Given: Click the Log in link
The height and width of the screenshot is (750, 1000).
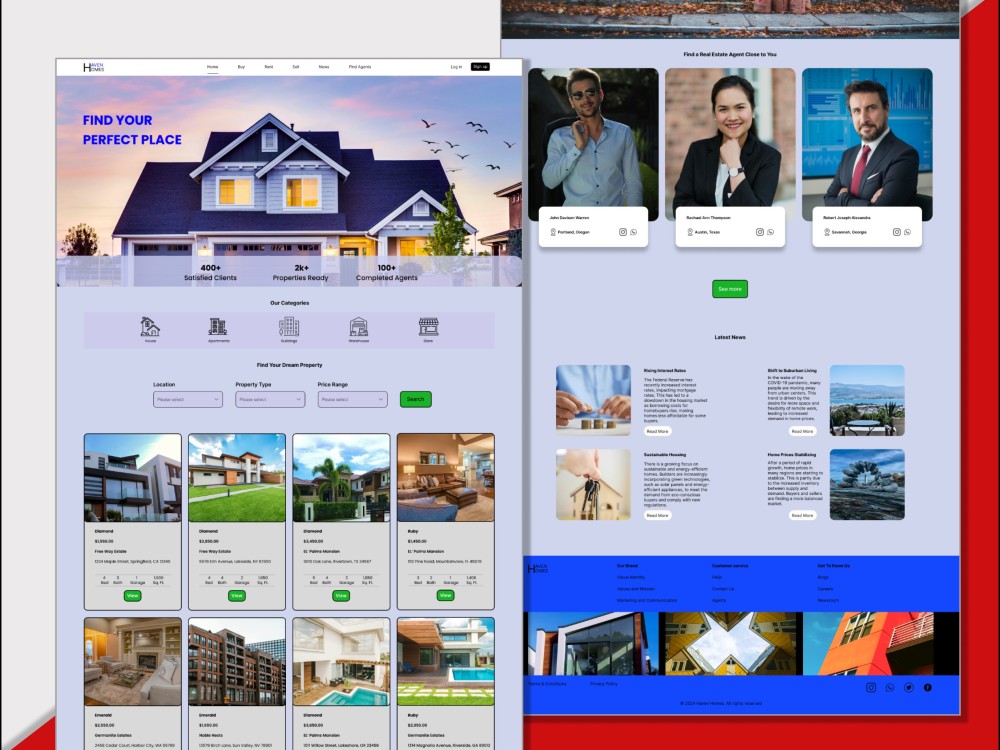Looking at the screenshot, I should coord(456,67).
